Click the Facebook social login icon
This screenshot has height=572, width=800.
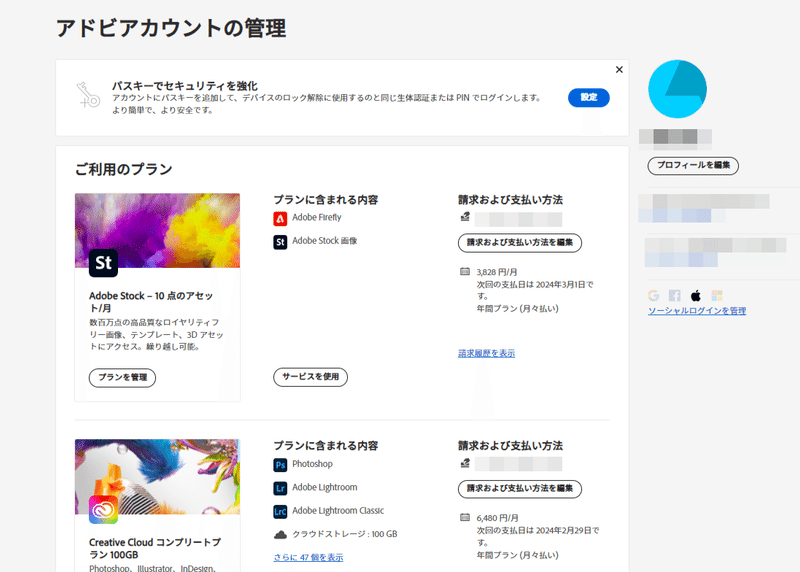click(674, 295)
